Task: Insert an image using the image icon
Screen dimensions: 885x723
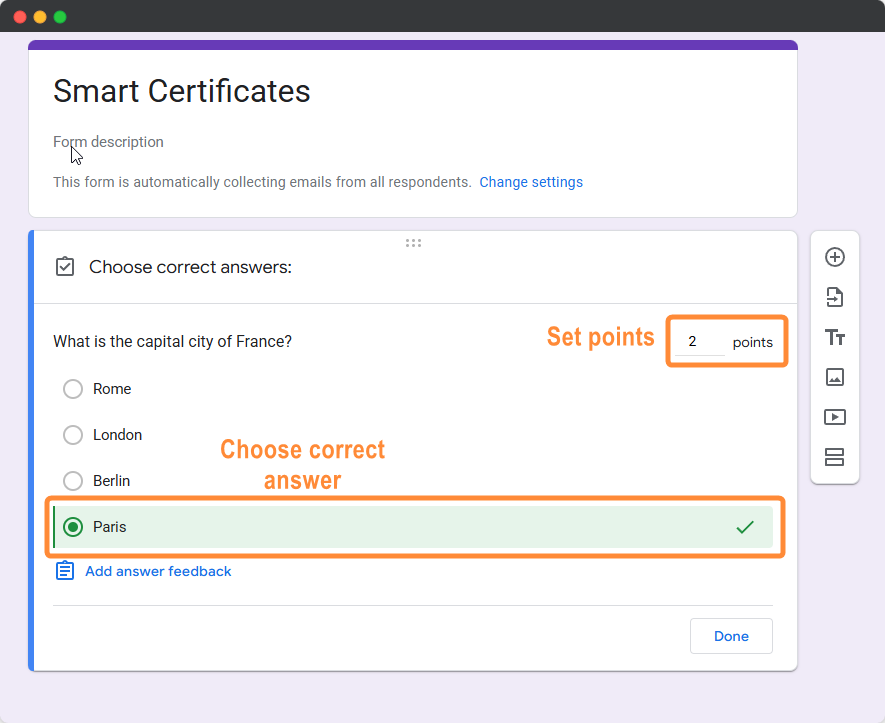Action: 835,377
